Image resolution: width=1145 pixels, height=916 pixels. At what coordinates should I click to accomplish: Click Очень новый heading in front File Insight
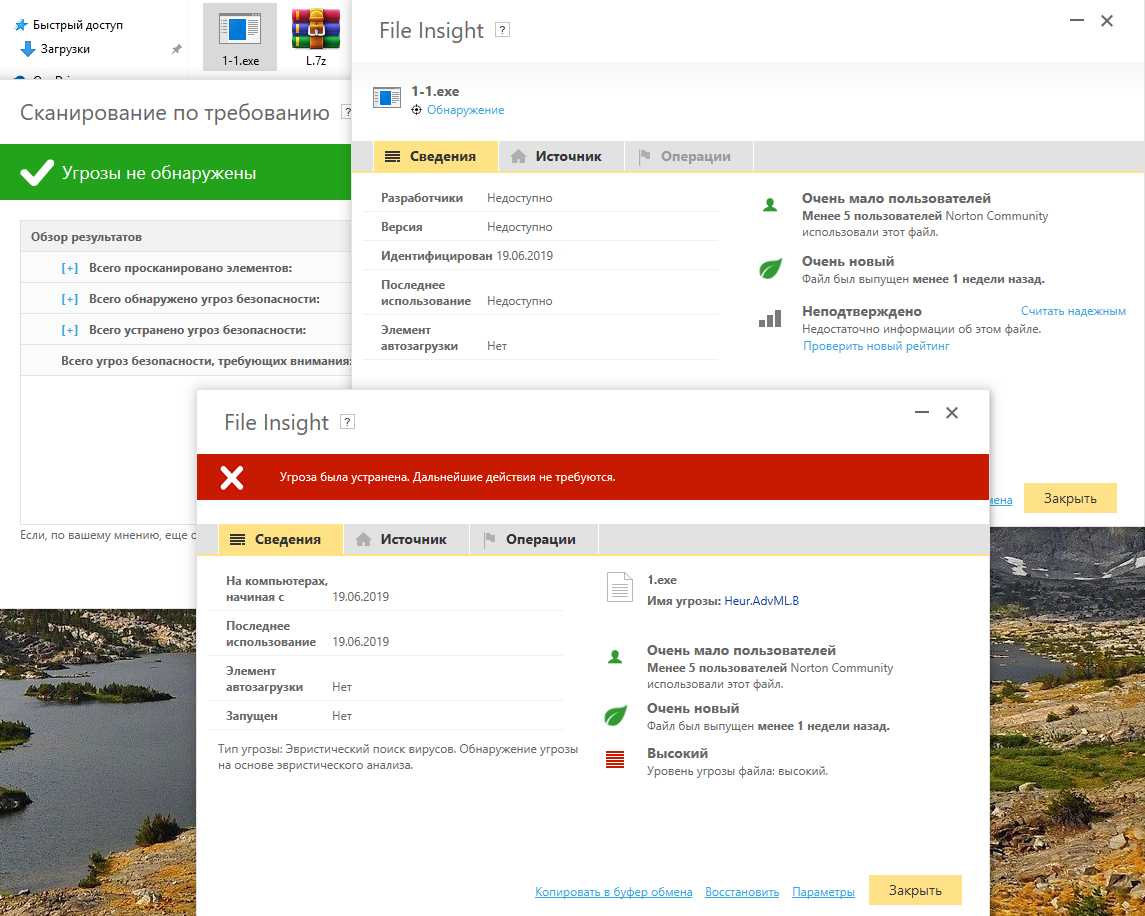693,708
